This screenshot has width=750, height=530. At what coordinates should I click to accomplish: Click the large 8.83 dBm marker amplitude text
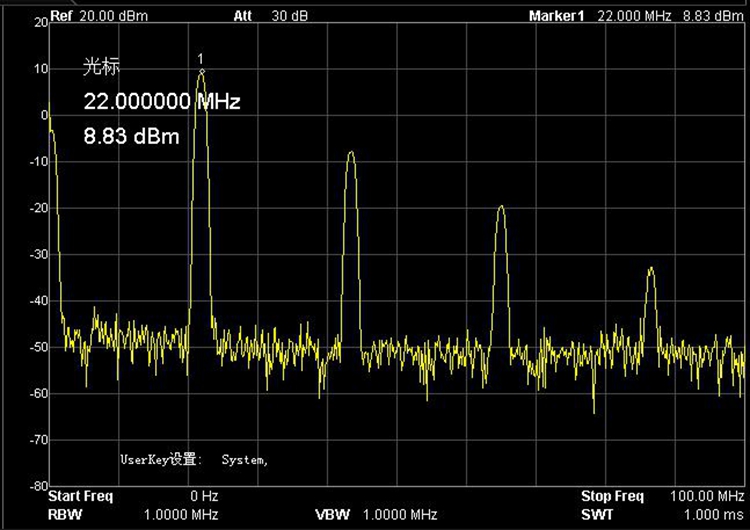coord(131,136)
